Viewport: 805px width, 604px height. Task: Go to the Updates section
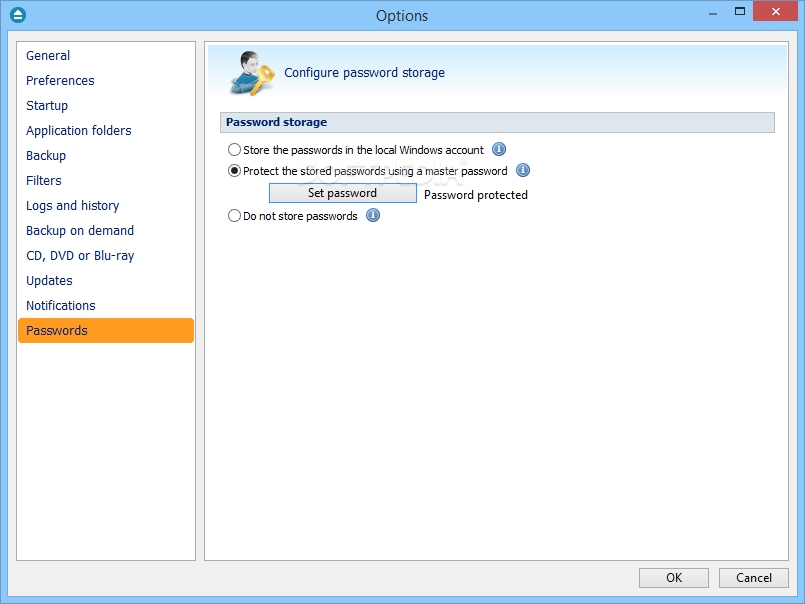tap(106, 280)
